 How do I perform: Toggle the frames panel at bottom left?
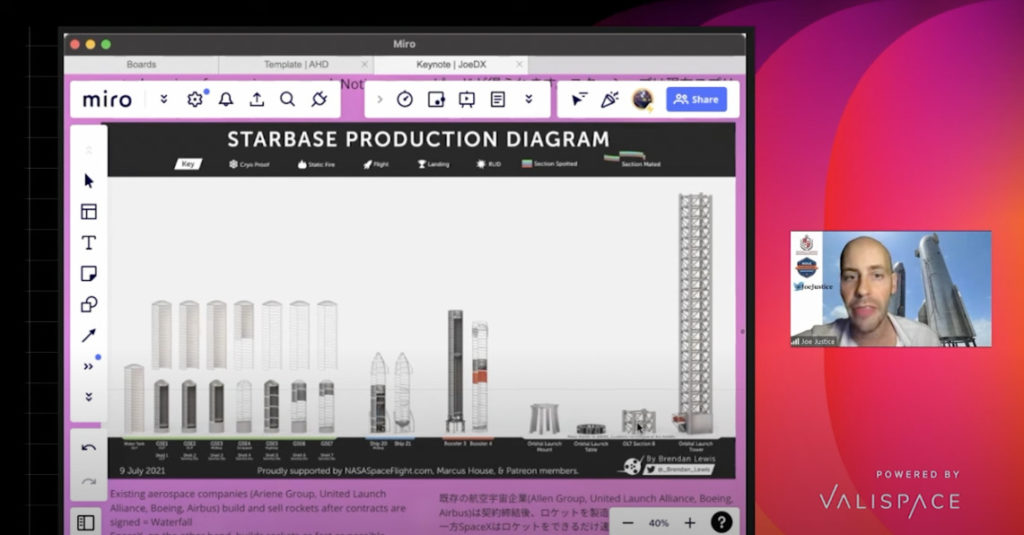pos(86,522)
